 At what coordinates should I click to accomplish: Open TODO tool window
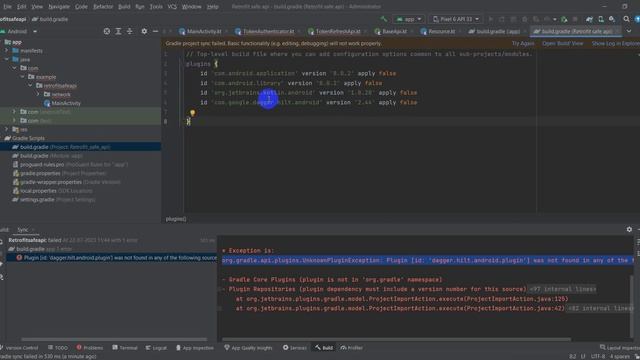coord(58,348)
